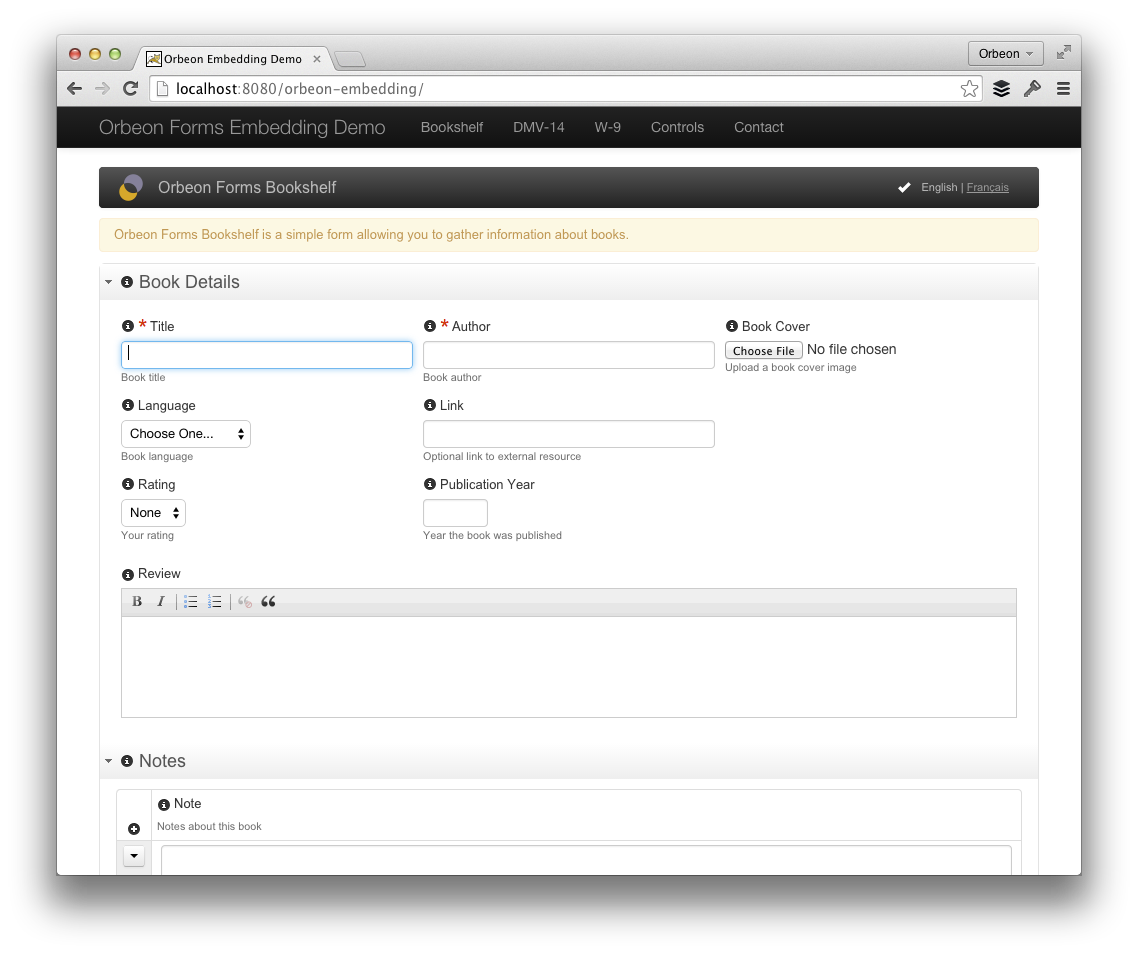This screenshot has width=1138, height=954.
Task: Add a new note row with plus icon
Action: coord(134,829)
